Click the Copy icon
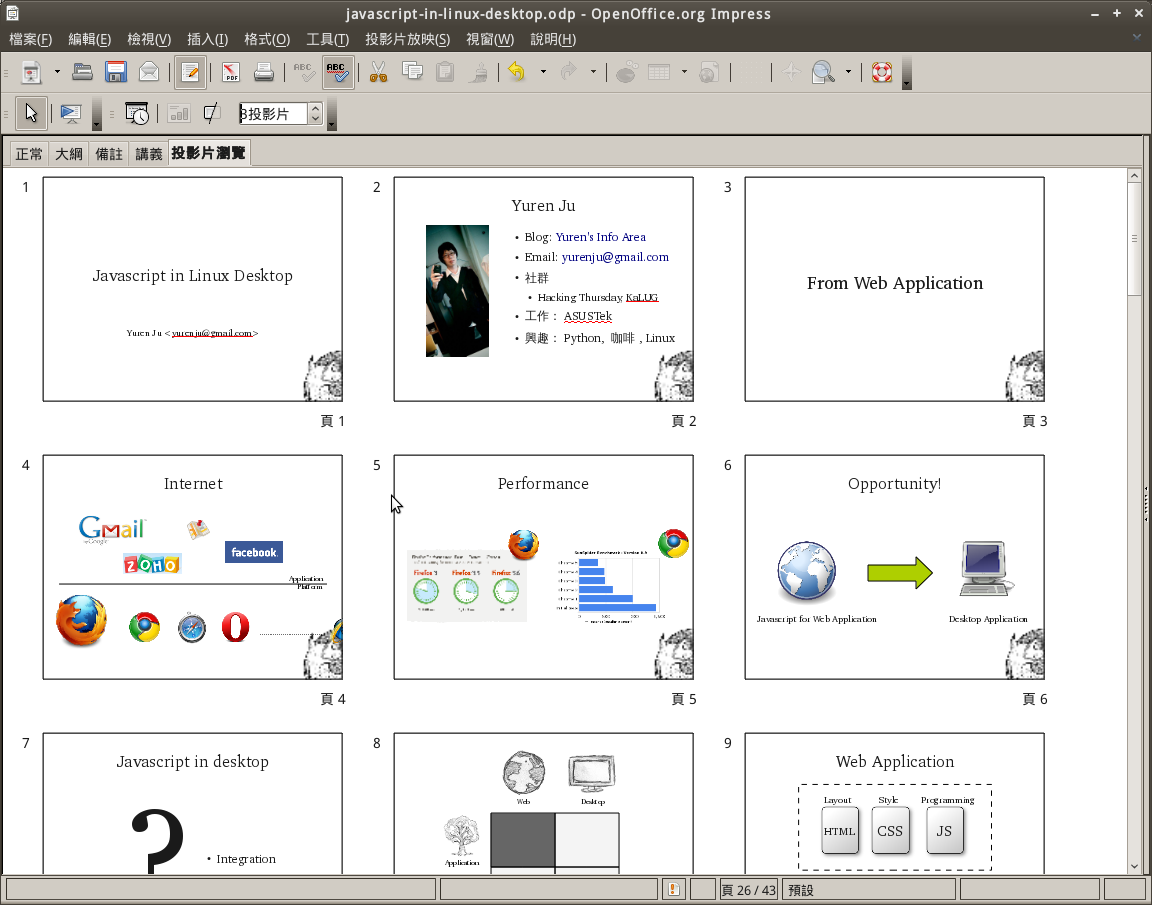The width and height of the screenshot is (1152, 905). (412, 72)
